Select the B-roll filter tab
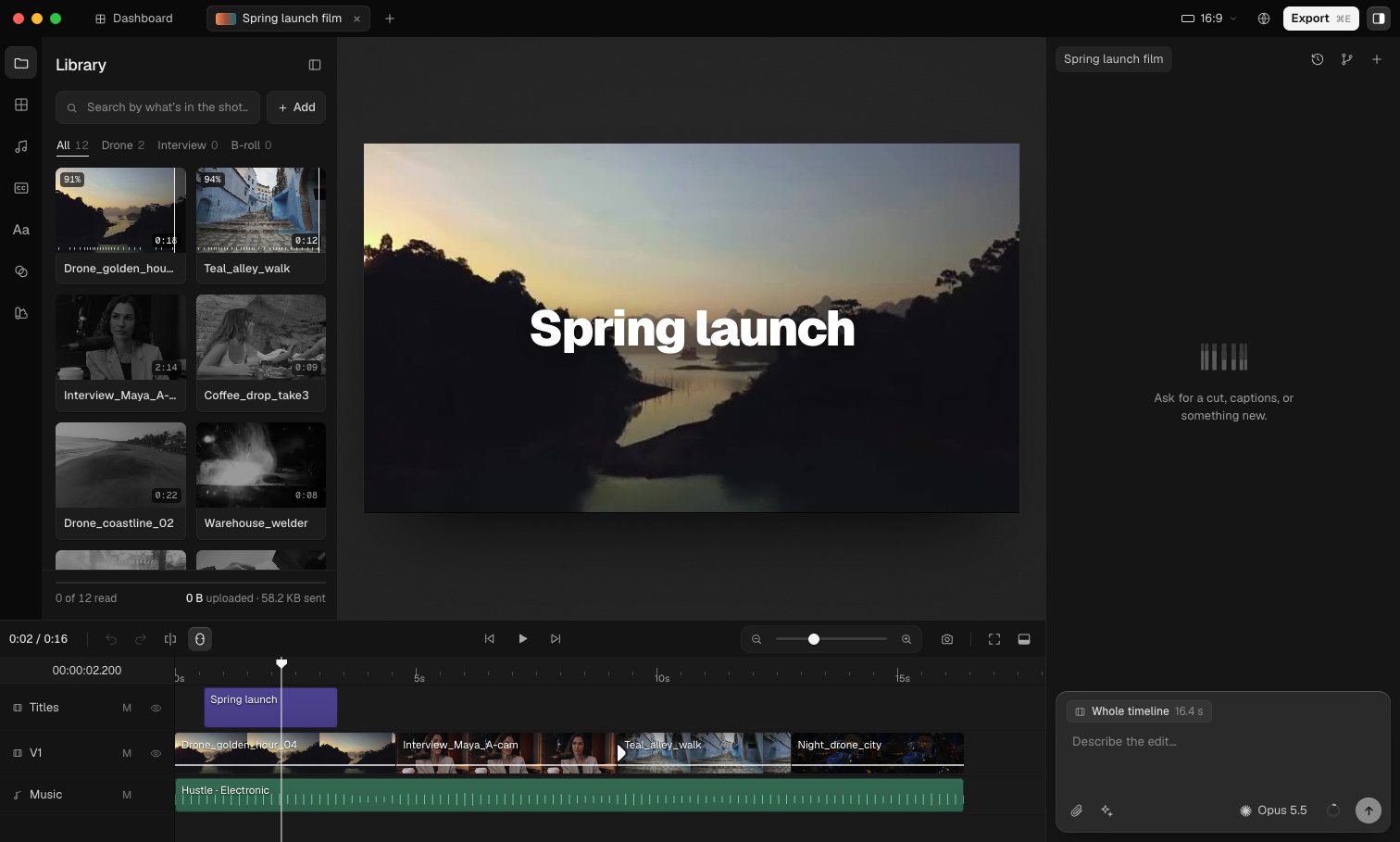Screen dimensions: 1400x842 click(252, 145)
